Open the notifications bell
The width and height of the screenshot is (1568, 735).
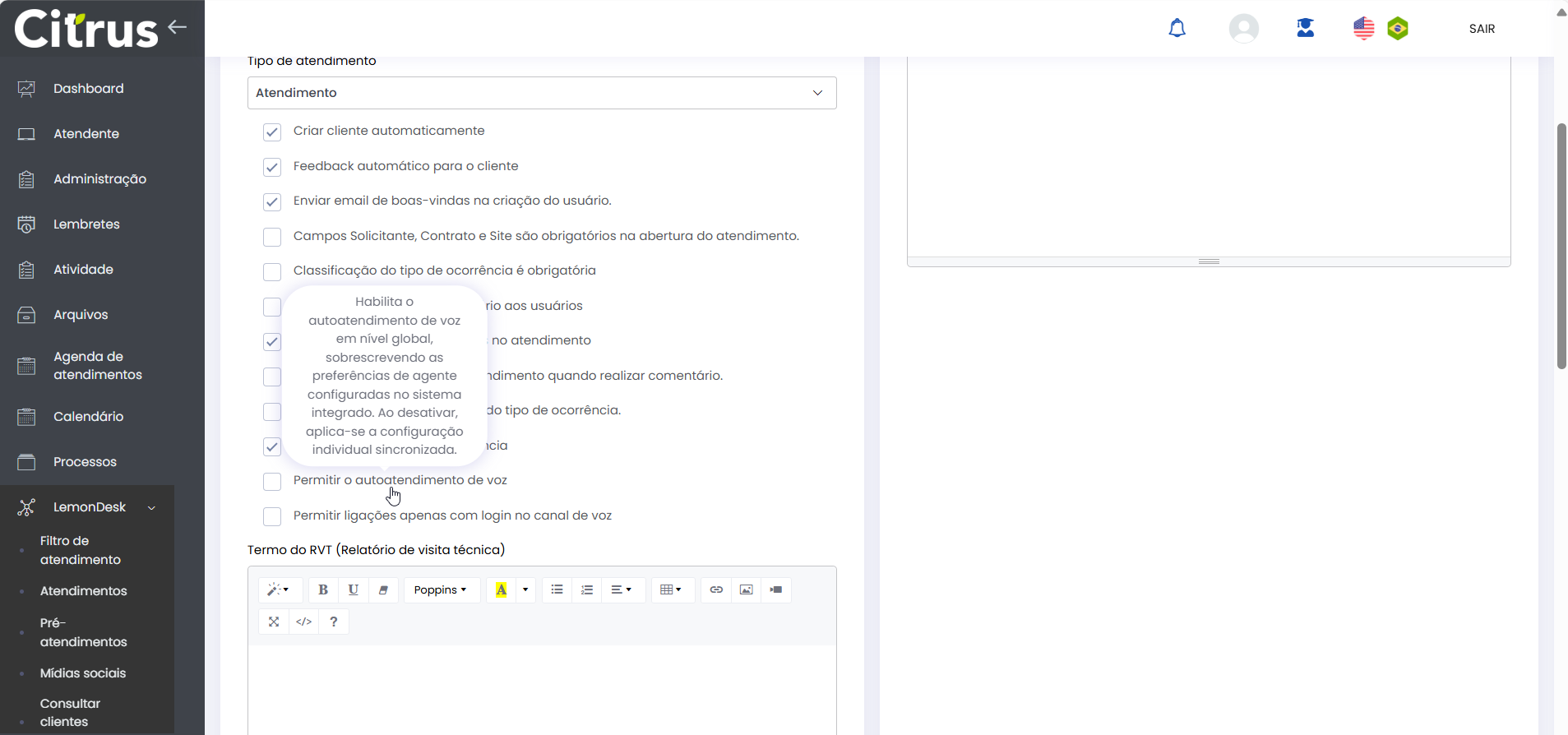[x=1177, y=29]
